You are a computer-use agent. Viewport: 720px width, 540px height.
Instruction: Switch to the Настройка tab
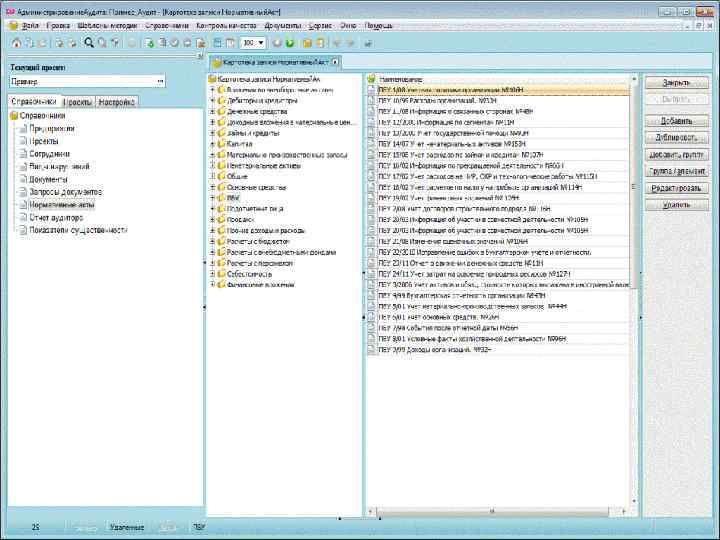pyautogui.click(x=117, y=102)
